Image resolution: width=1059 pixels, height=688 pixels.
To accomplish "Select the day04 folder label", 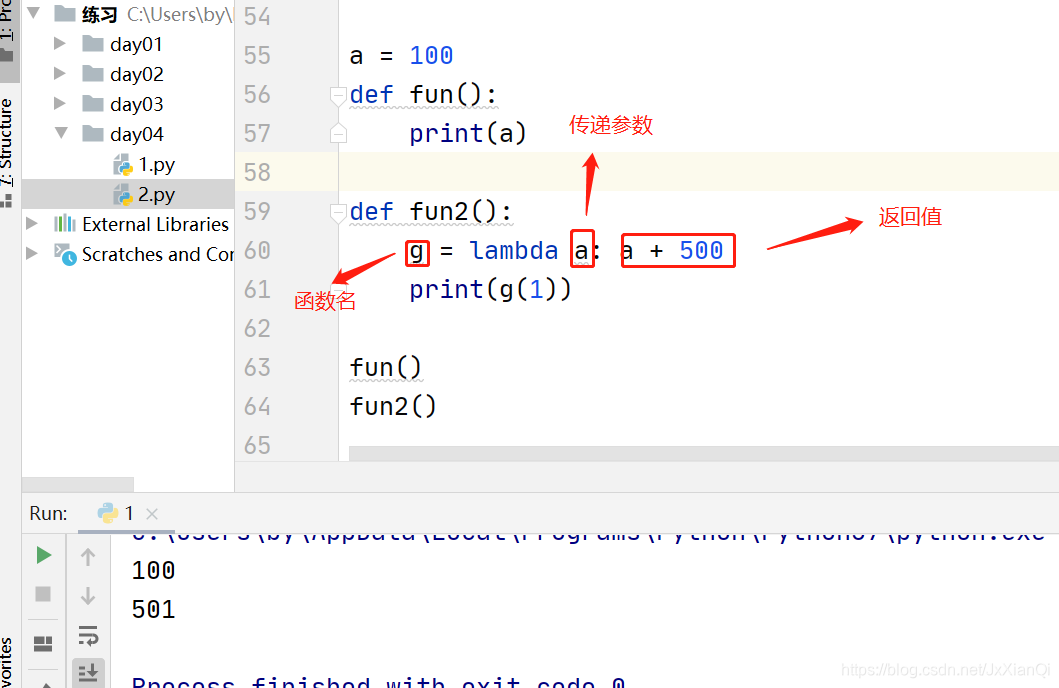I will click(136, 134).
